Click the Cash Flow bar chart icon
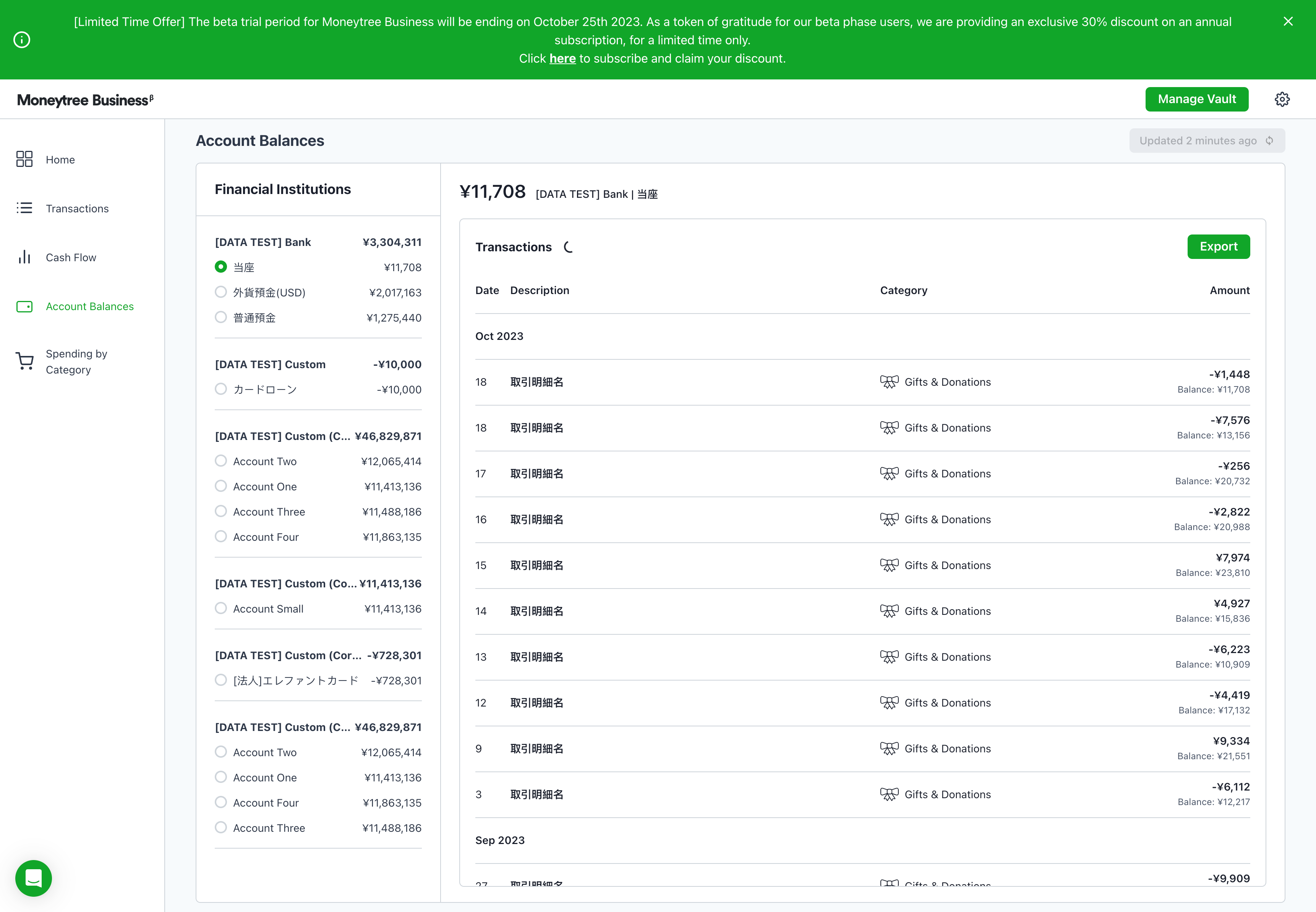The image size is (1316, 912). coord(24,257)
